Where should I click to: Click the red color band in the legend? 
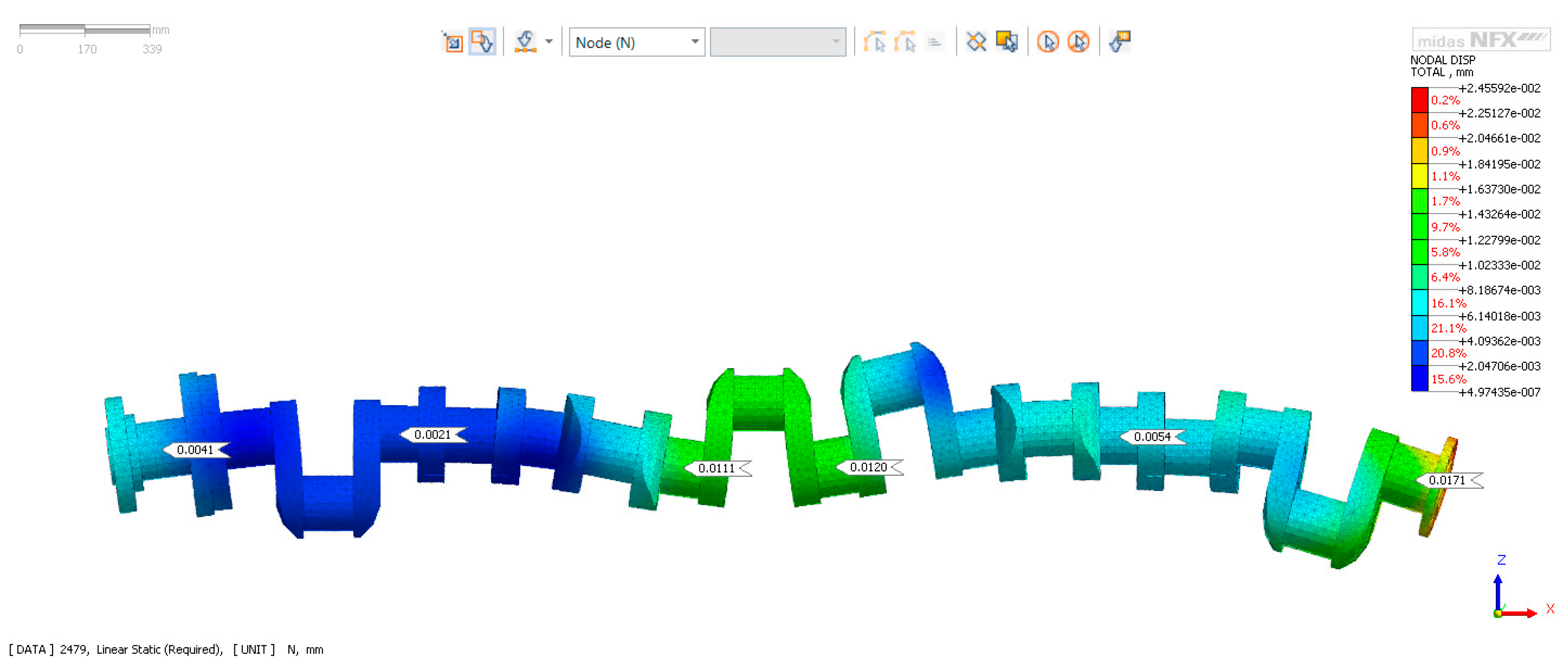[x=1419, y=100]
